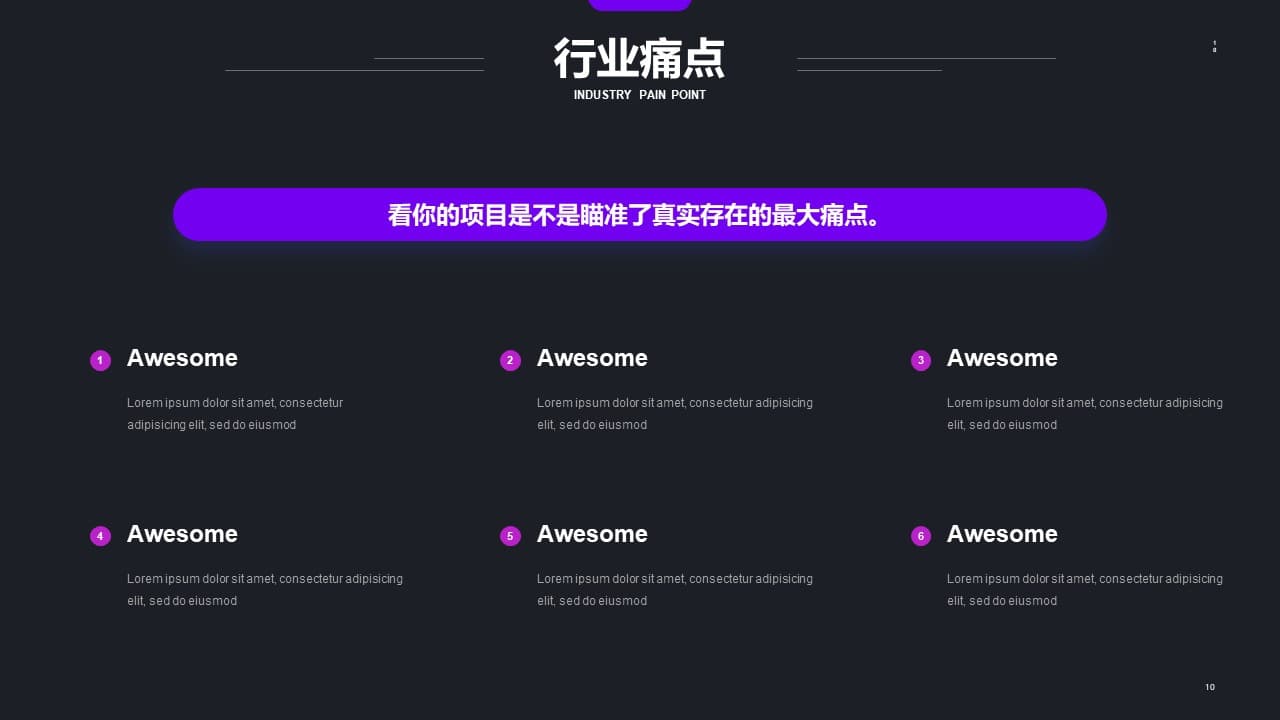1280x720 pixels.
Task: Click the Lorem ipsum paragraph under item 5
Action: (675, 590)
